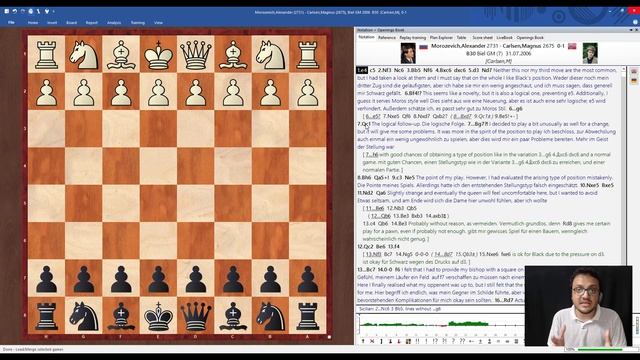Viewport: 640px width, 360px height.
Task: Annotate with the !! brilliant move symbol
Action: point(417,341)
